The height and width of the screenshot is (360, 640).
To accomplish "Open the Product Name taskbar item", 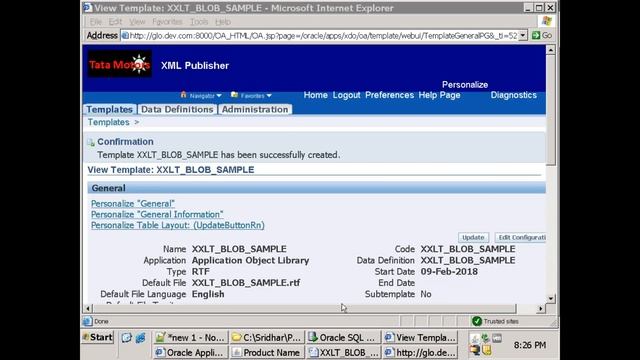I will 267,352.
